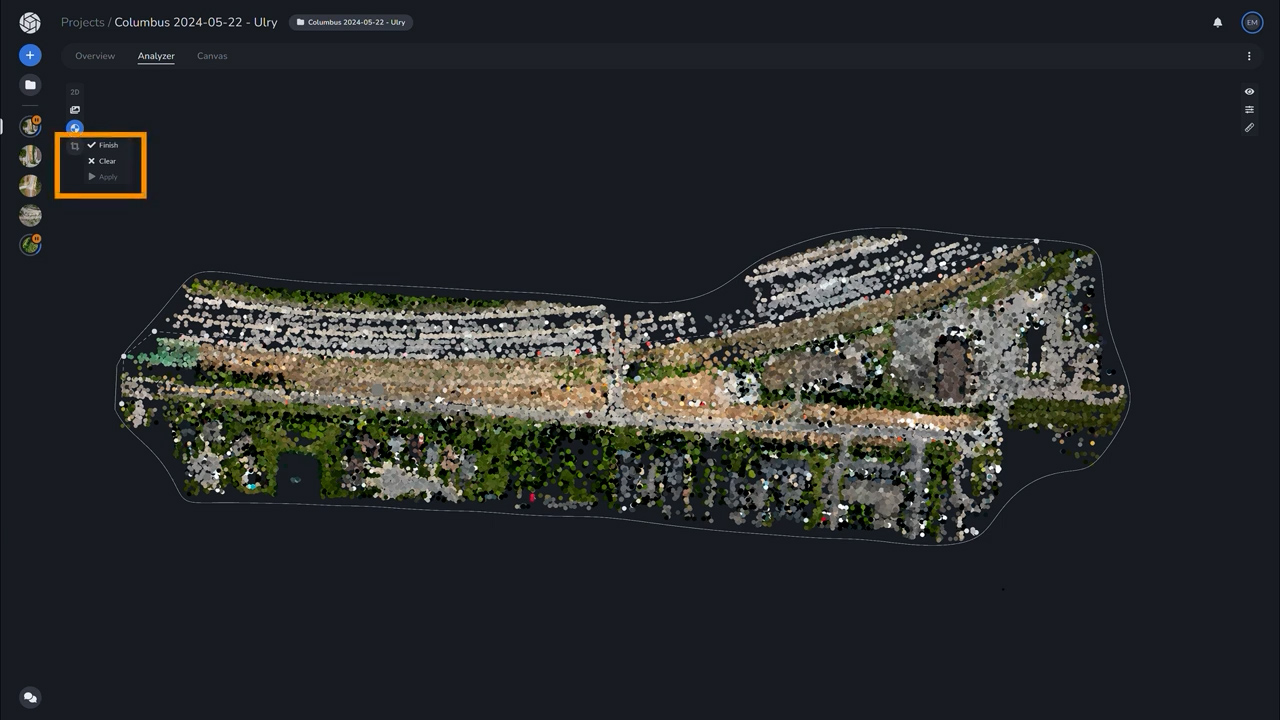Click the Projects breadcrumb link
The width and height of the screenshot is (1280, 720).
click(82, 22)
